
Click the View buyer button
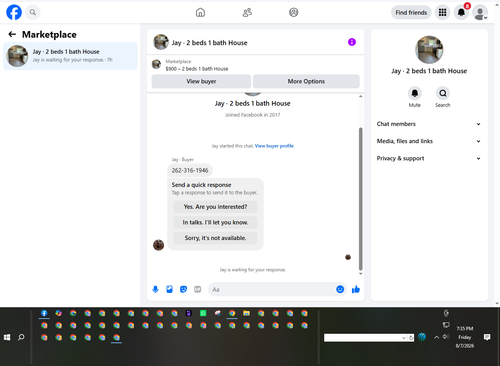tap(201, 81)
